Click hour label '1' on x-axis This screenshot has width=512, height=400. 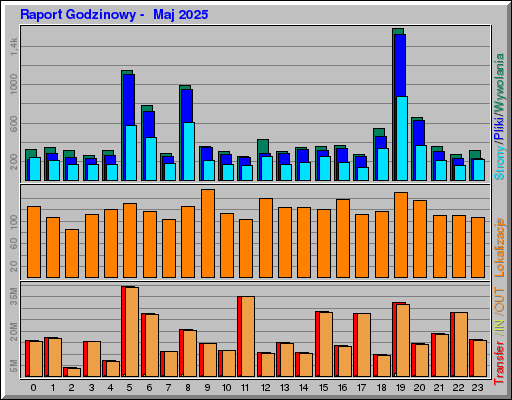pyautogui.click(x=53, y=388)
